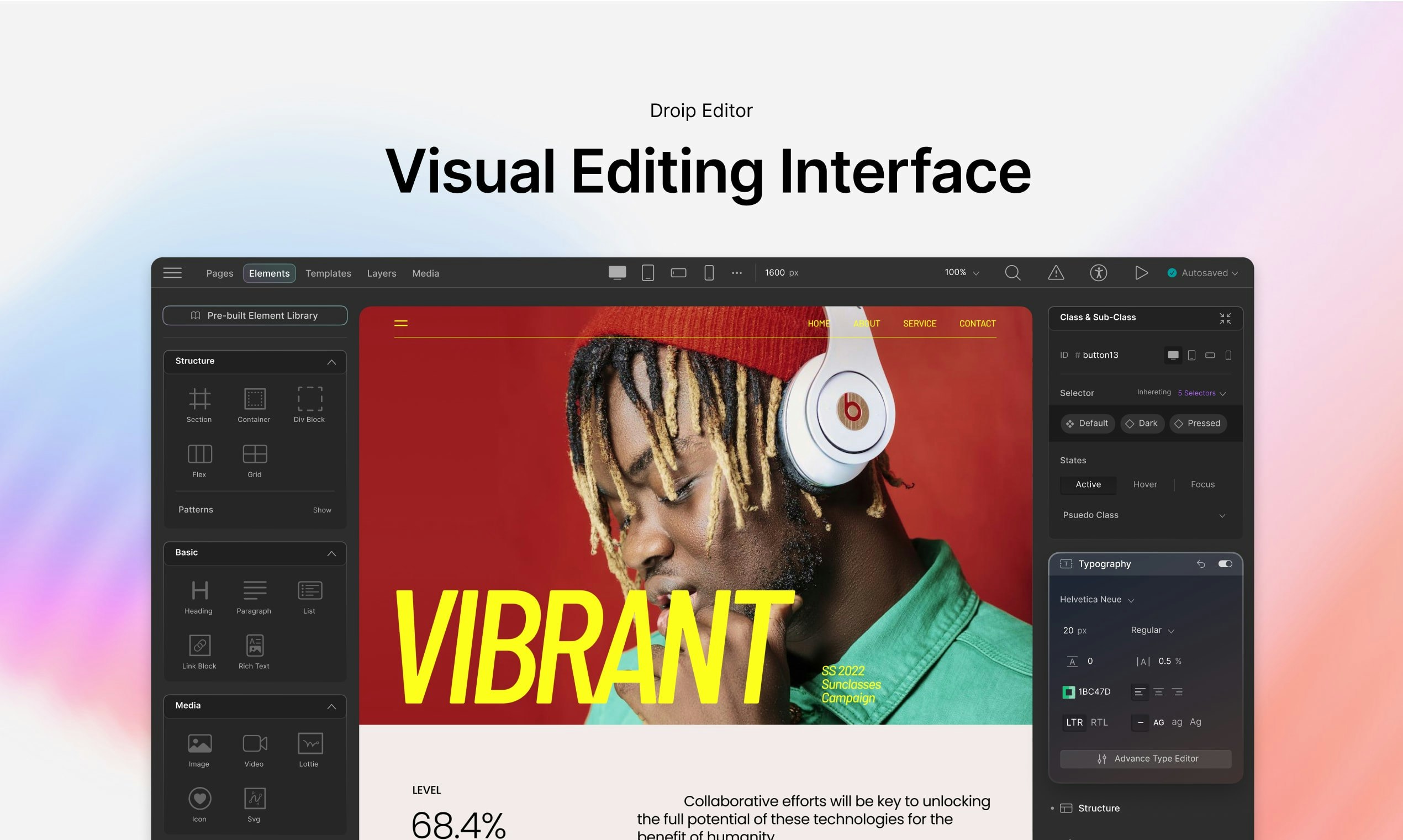Viewport: 1403px width, 840px height.
Task: Switch to landscape mobile viewport in top bar
Action: pos(679,273)
